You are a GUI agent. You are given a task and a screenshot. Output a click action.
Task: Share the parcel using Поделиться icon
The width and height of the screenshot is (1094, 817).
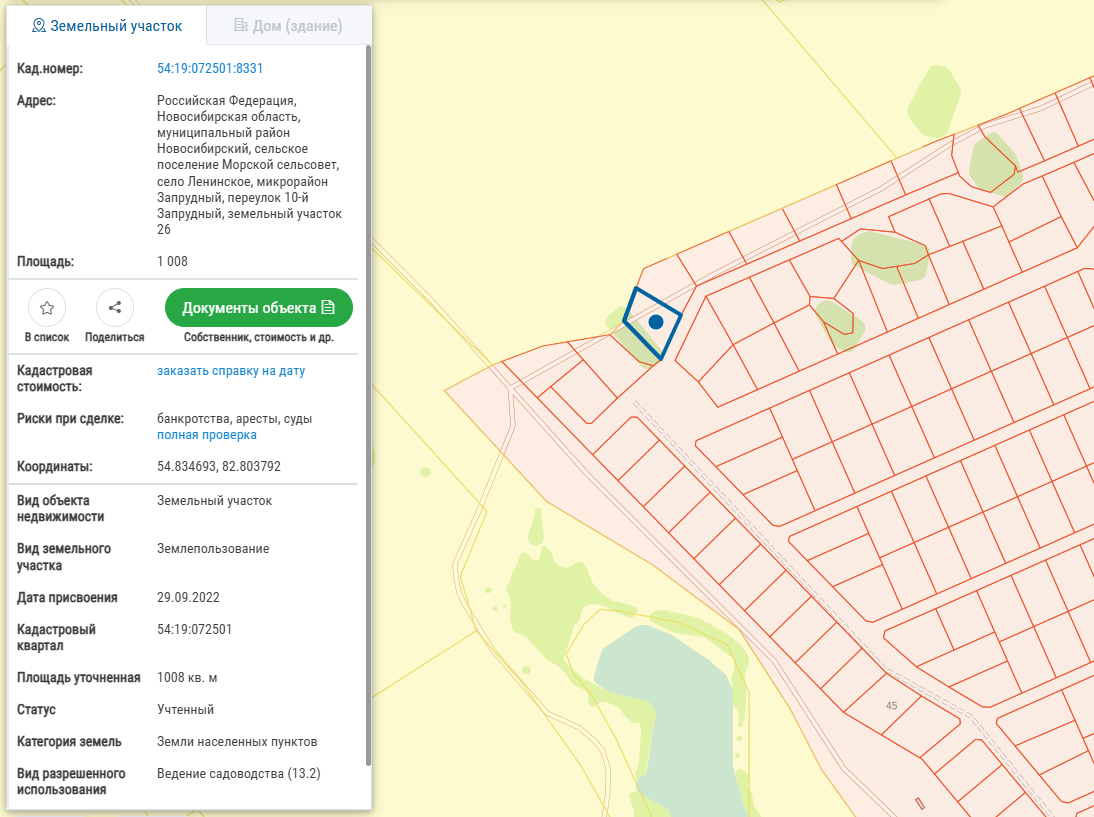pos(115,308)
